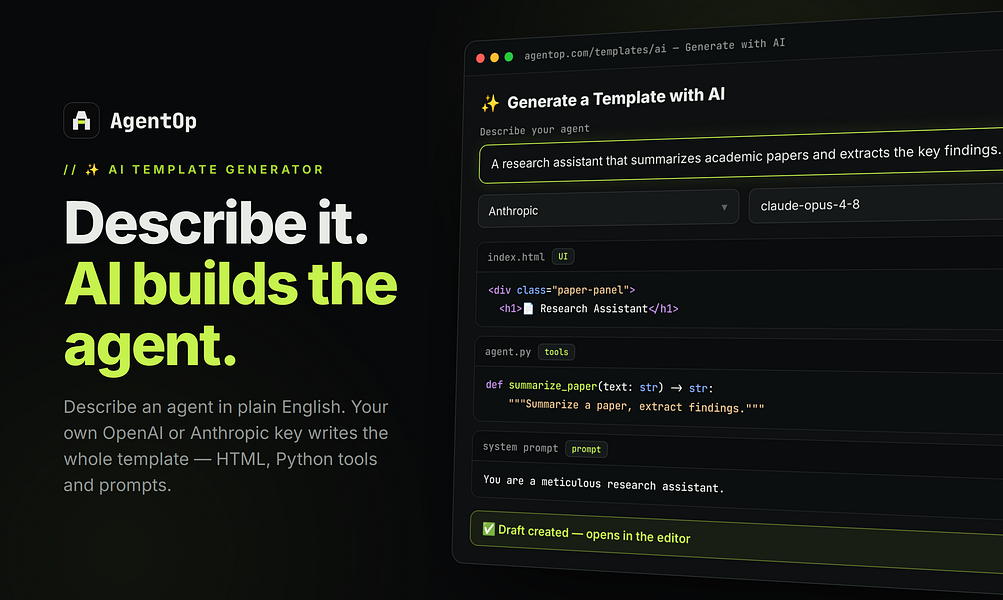Screen dimensions: 1003x600
Task: Click the Summarize a paper docstring line
Action: tap(636, 406)
